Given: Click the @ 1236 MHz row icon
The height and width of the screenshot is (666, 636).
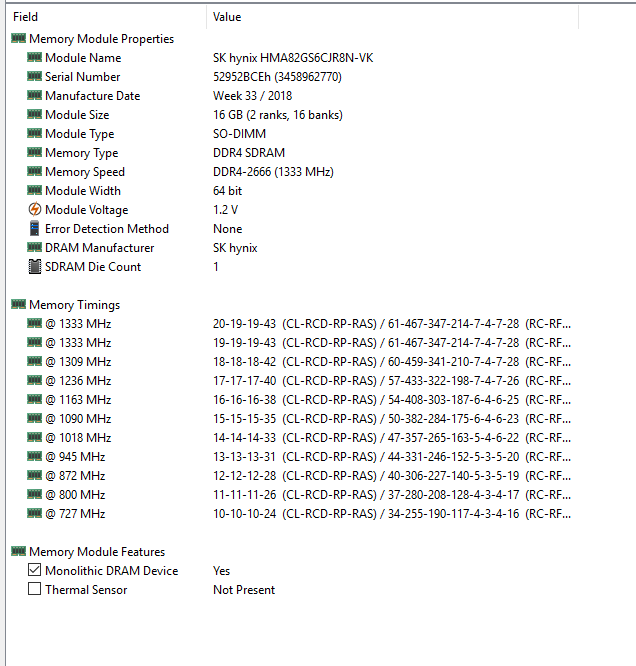Looking at the screenshot, I should coord(34,380).
